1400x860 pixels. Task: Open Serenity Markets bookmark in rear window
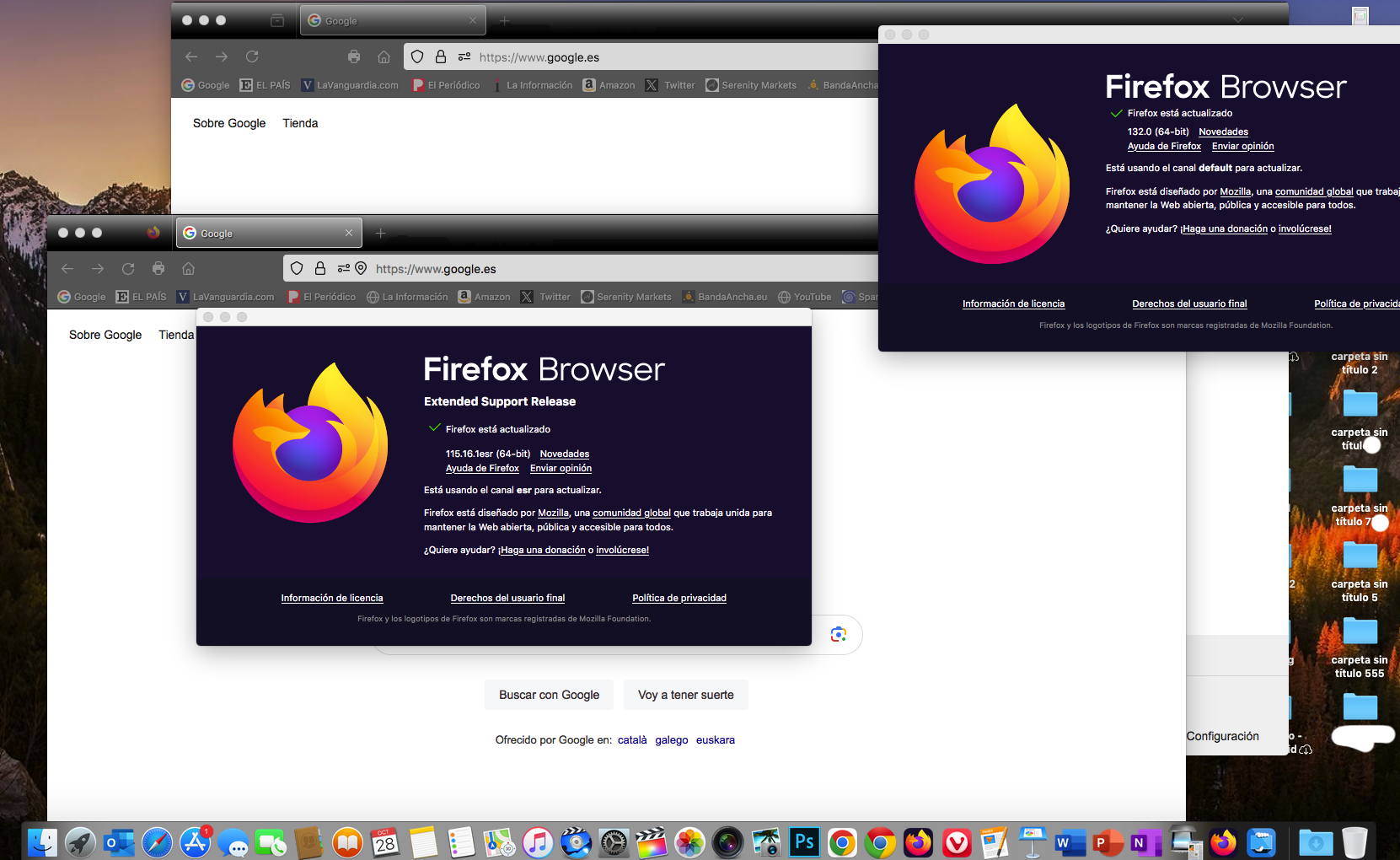(x=751, y=85)
